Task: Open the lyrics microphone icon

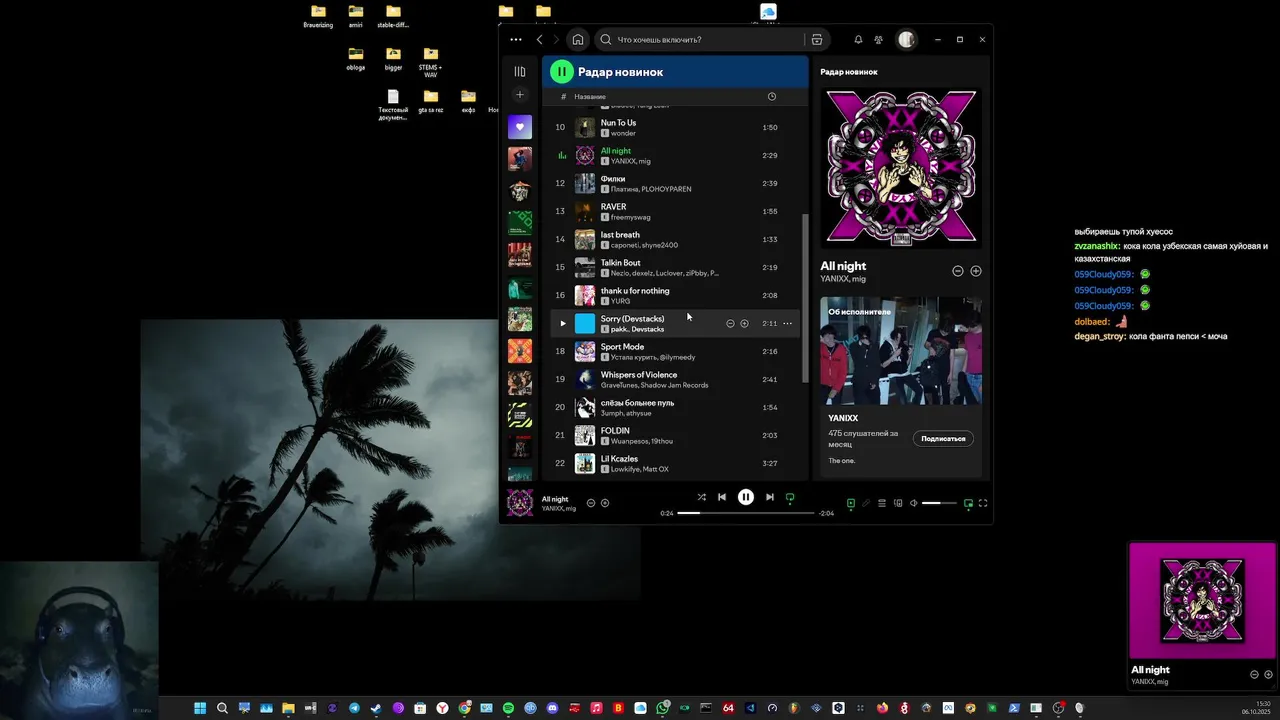Action: [x=866, y=503]
